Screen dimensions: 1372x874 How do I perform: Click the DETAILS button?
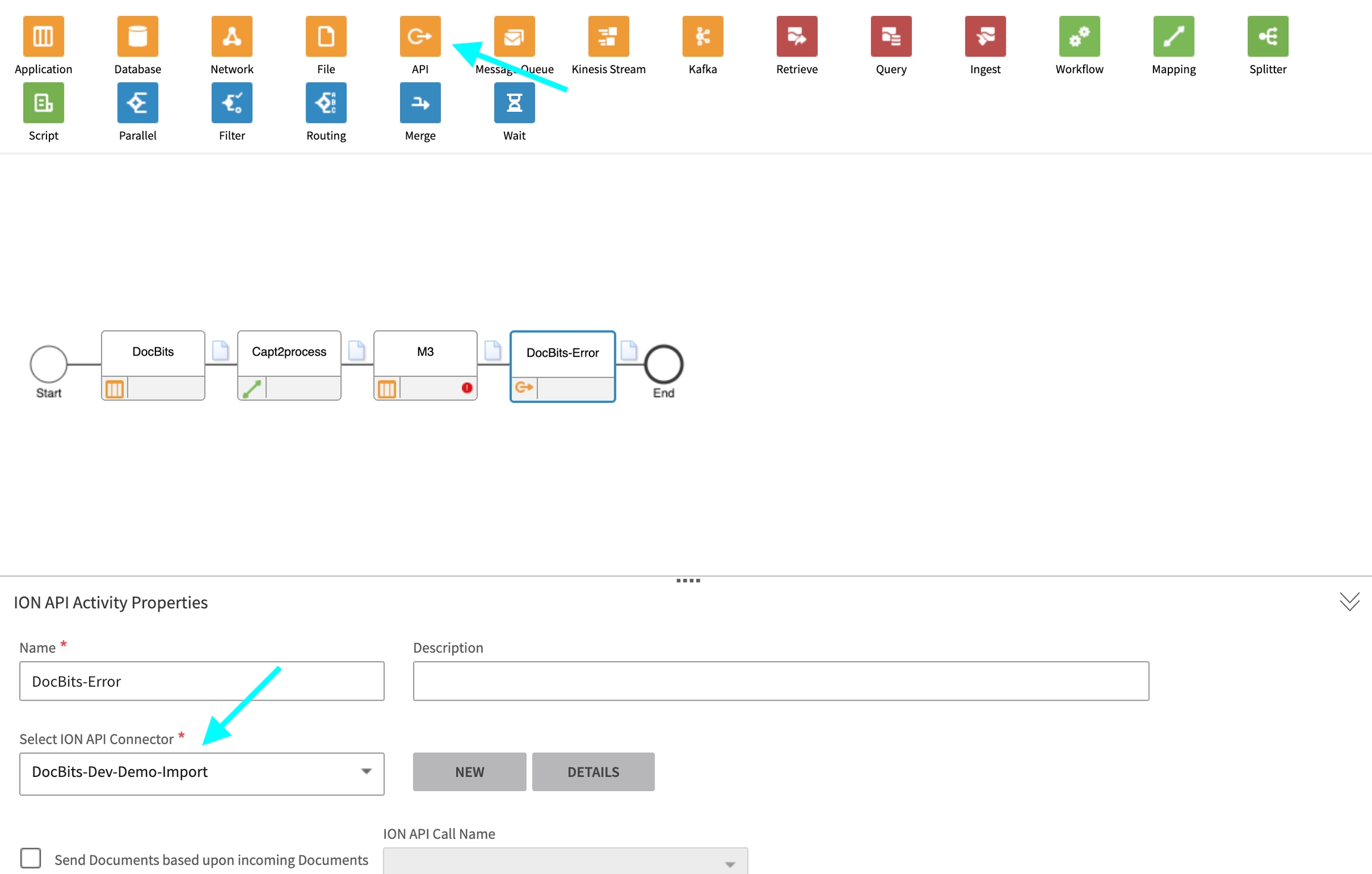click(593, 772)
